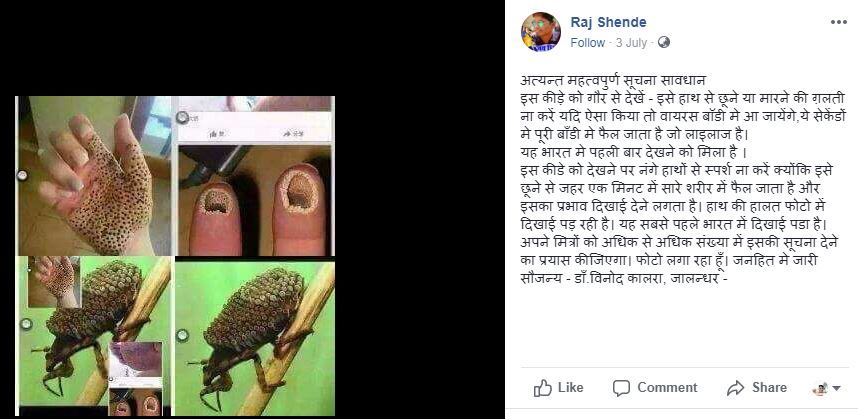Open Raj Shende's profile picture
This screenshot has width=858, height=419.
click(541, 32)
